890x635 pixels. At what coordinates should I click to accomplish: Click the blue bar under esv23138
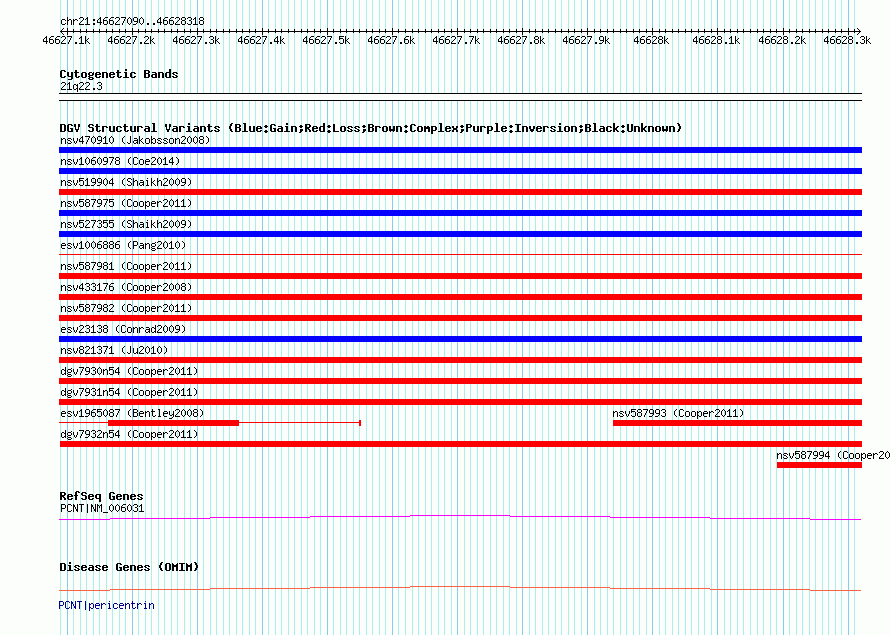click(x=460, y=339)
